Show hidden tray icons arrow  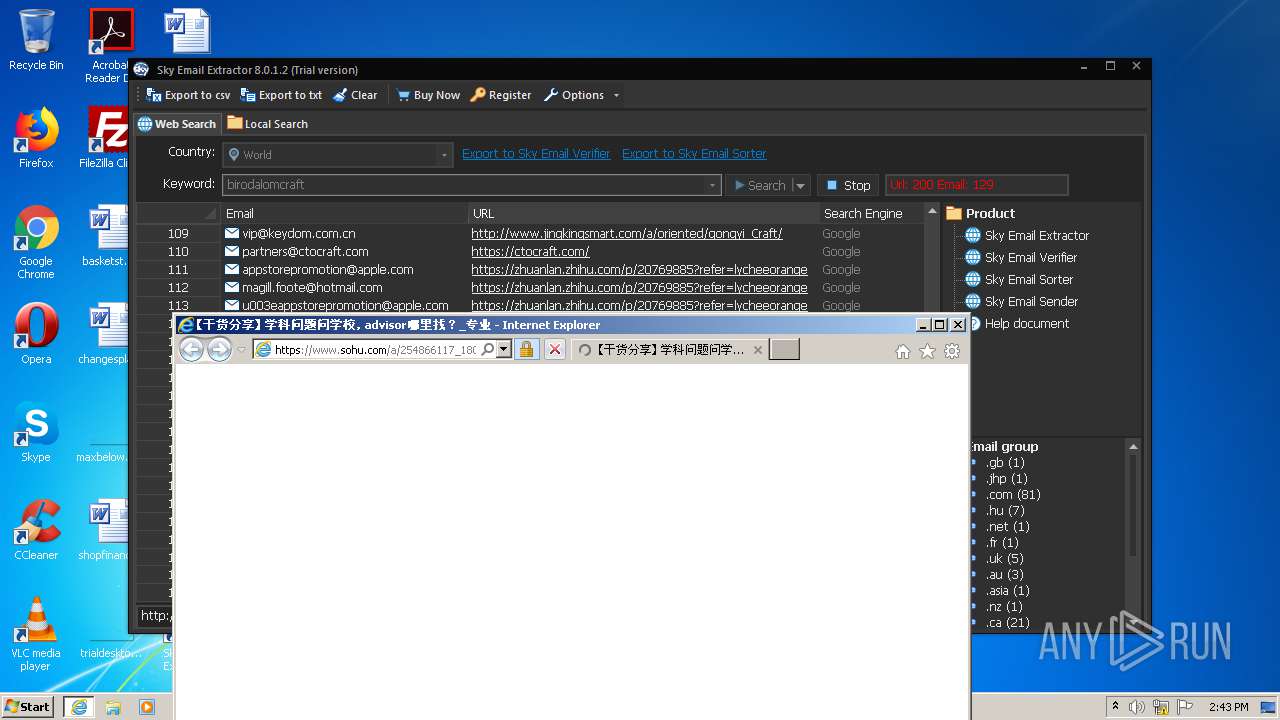point(1115,707)
